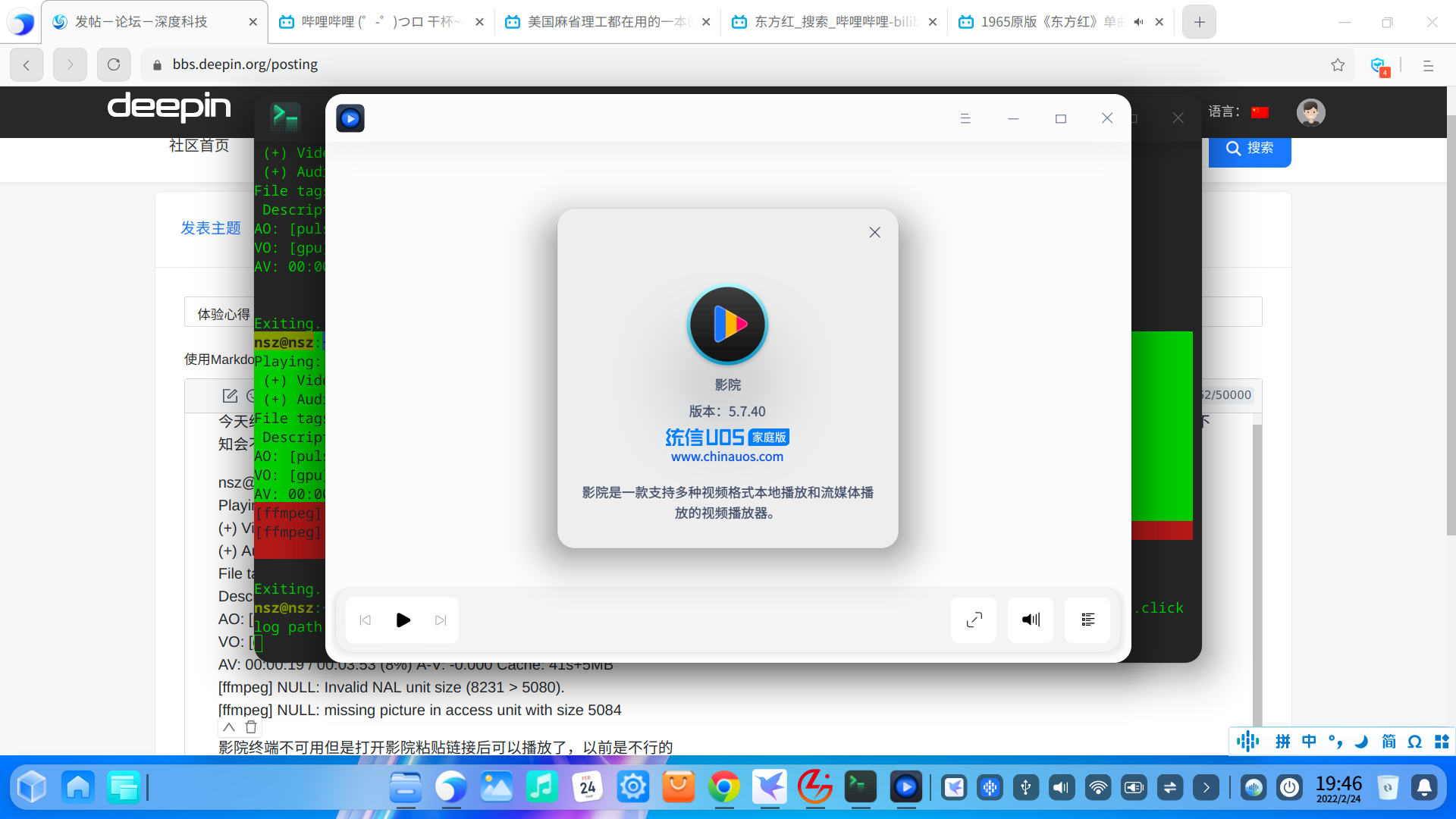Switch to bilibili 东方红 search tab
The height and width of the screenshot is (819, 1456).
833,22
